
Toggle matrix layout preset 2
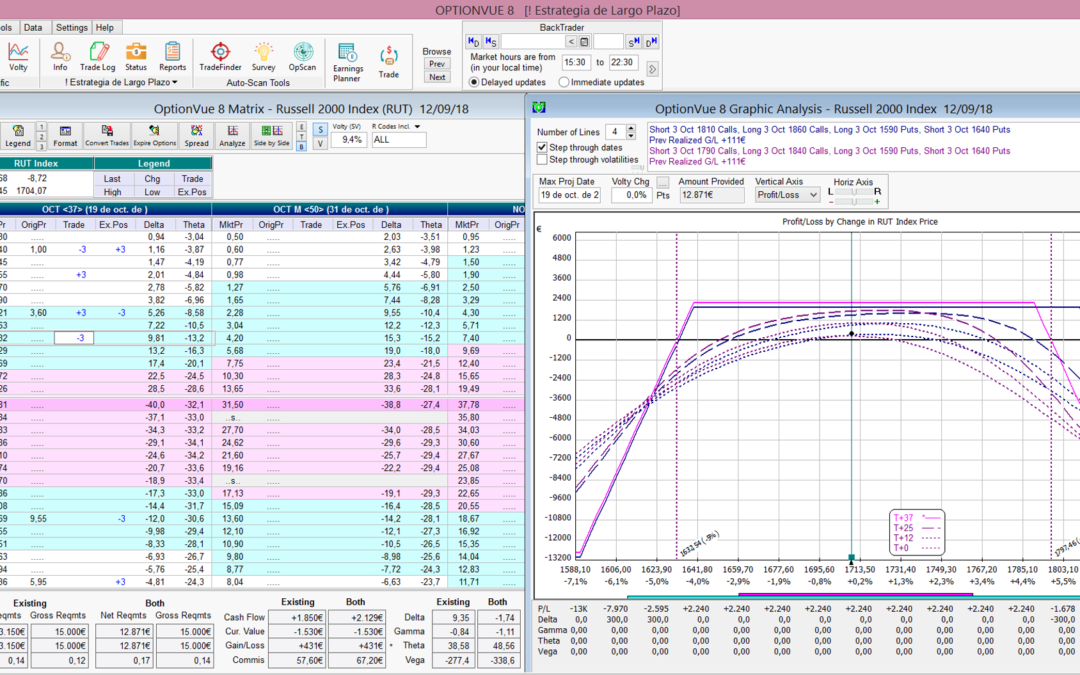tap(41, 136)
